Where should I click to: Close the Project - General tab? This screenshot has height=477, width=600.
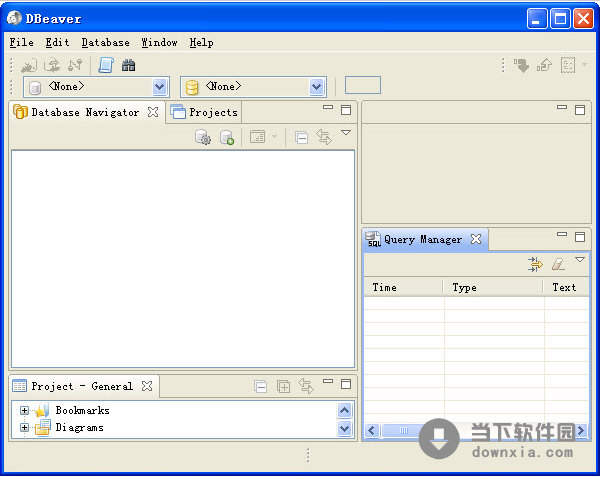[x=147, y=386]
